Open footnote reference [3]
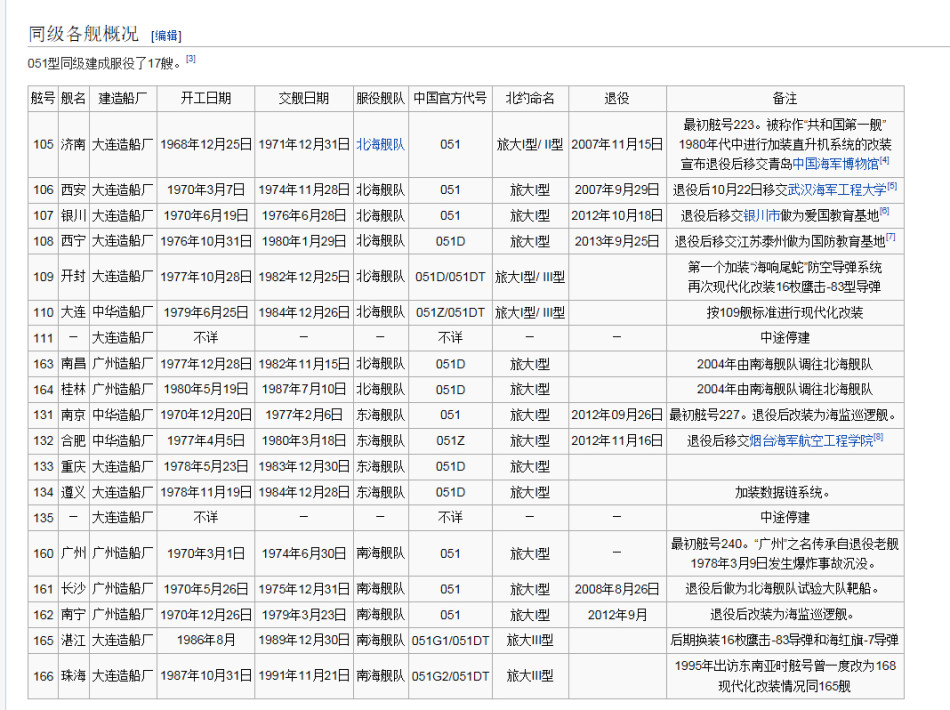 point(191,59)
